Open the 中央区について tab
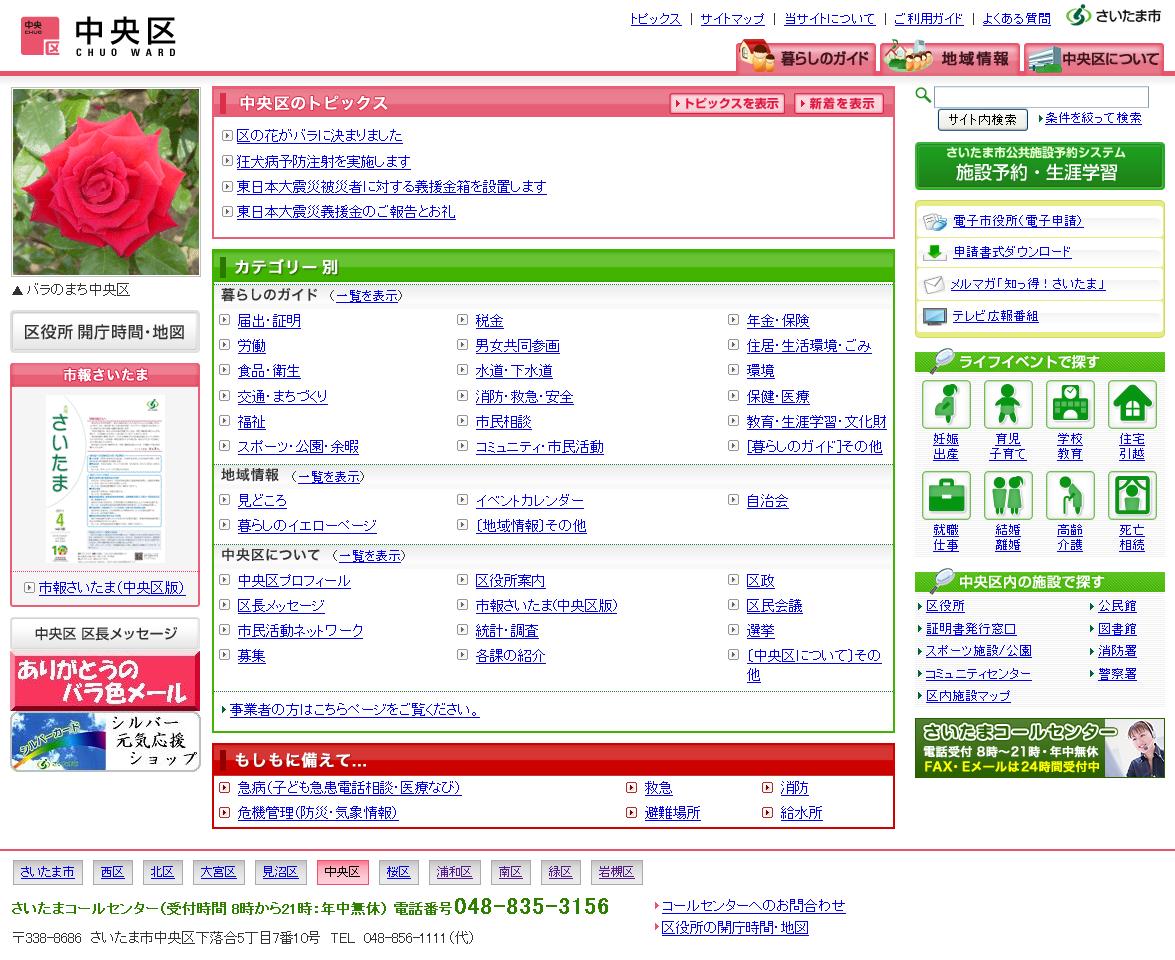The width and height of the screenshot is (1175, 960). (1095, 58)
